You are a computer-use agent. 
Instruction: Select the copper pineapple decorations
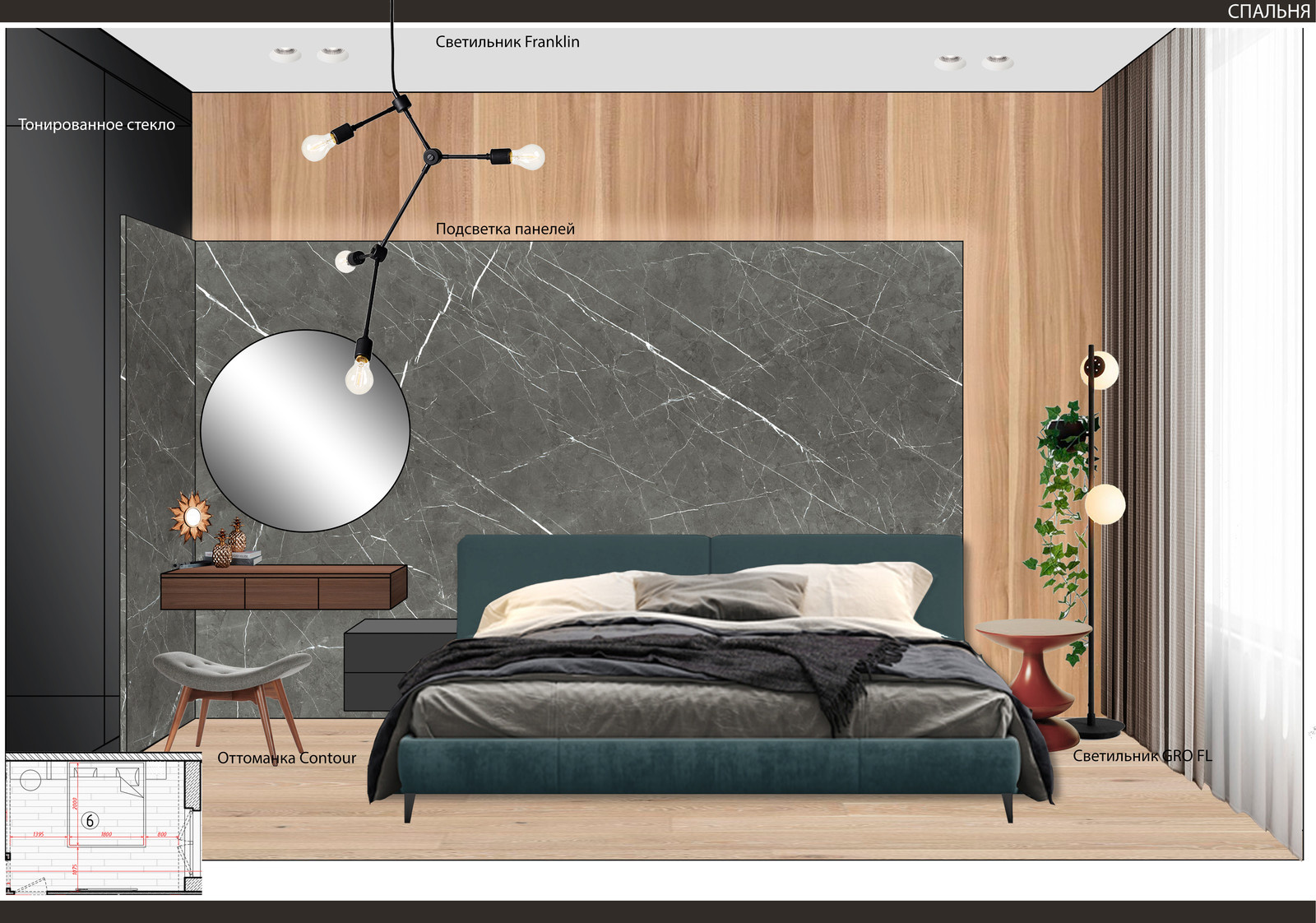[229, 545]
